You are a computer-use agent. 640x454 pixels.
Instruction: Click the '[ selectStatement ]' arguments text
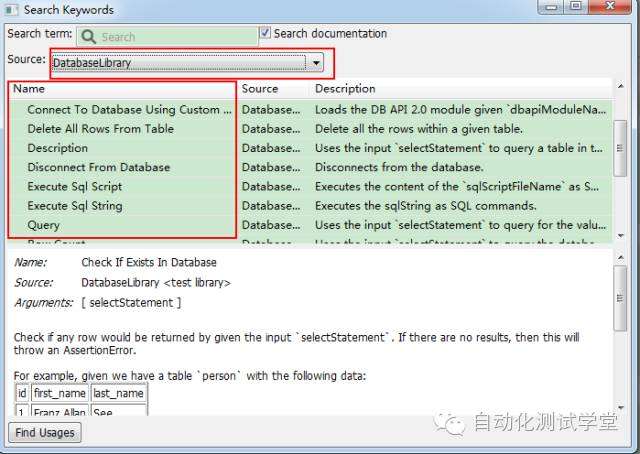(x=131, y=303)
